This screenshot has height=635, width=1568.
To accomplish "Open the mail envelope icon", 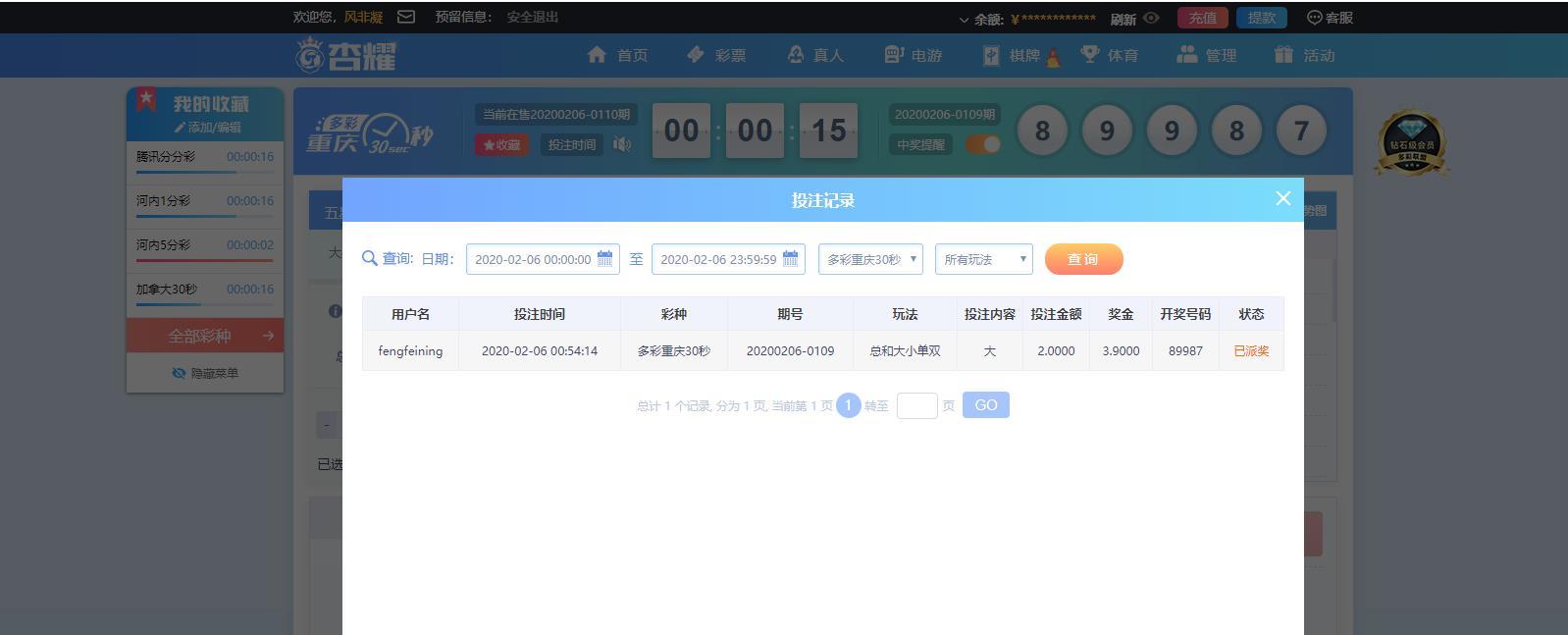I will click(x=406, y=17).
